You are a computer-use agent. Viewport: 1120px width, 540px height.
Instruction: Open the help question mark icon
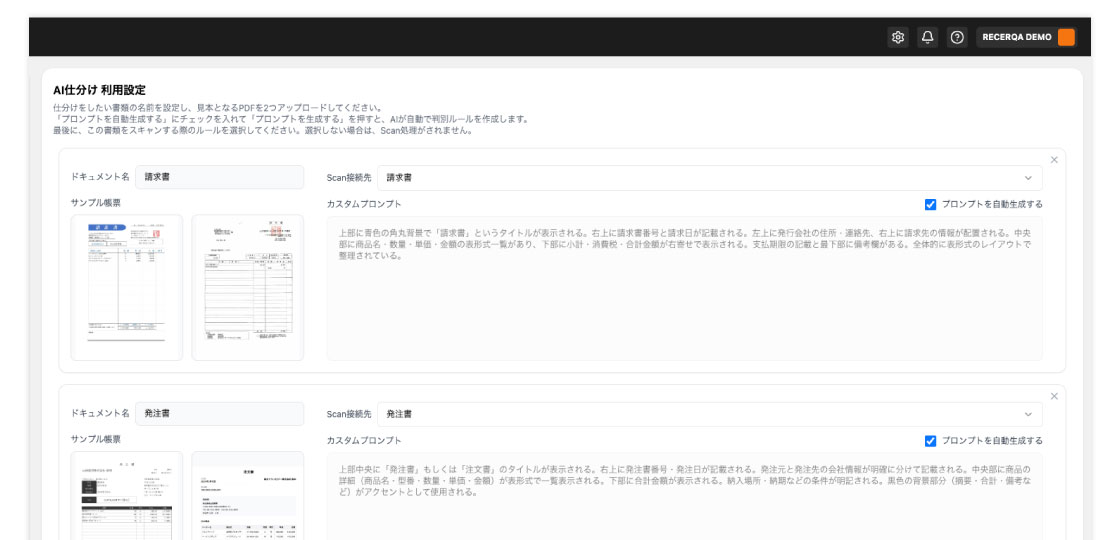(957, 37)
